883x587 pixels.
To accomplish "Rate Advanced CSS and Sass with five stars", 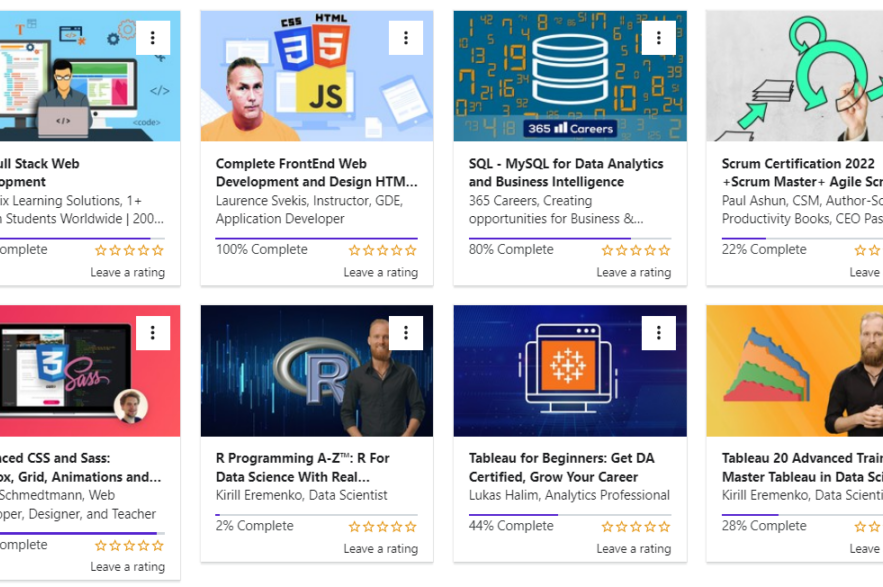I will pyautogui.click(x=158, y=545).
